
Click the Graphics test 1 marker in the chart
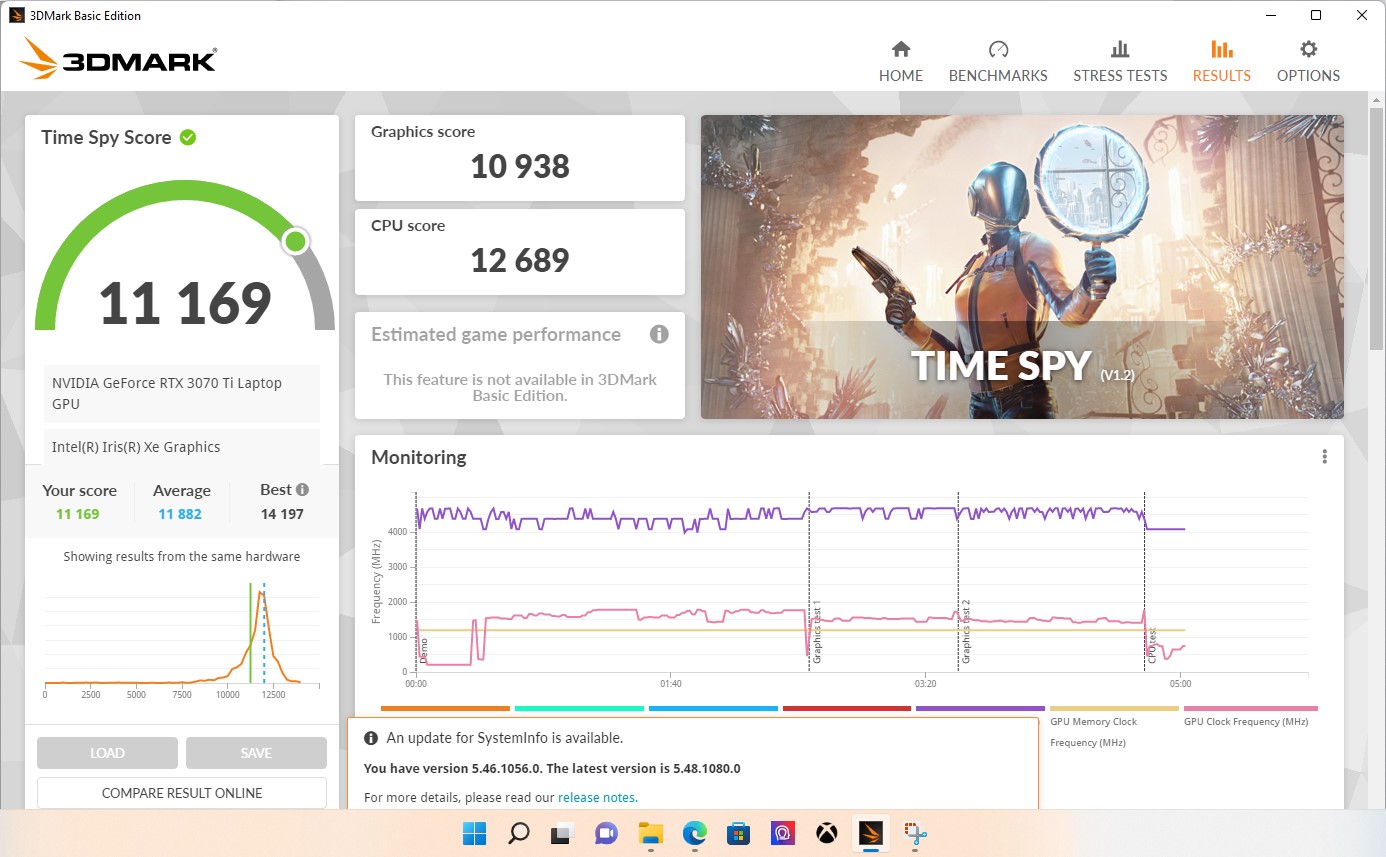click(816, 632)
